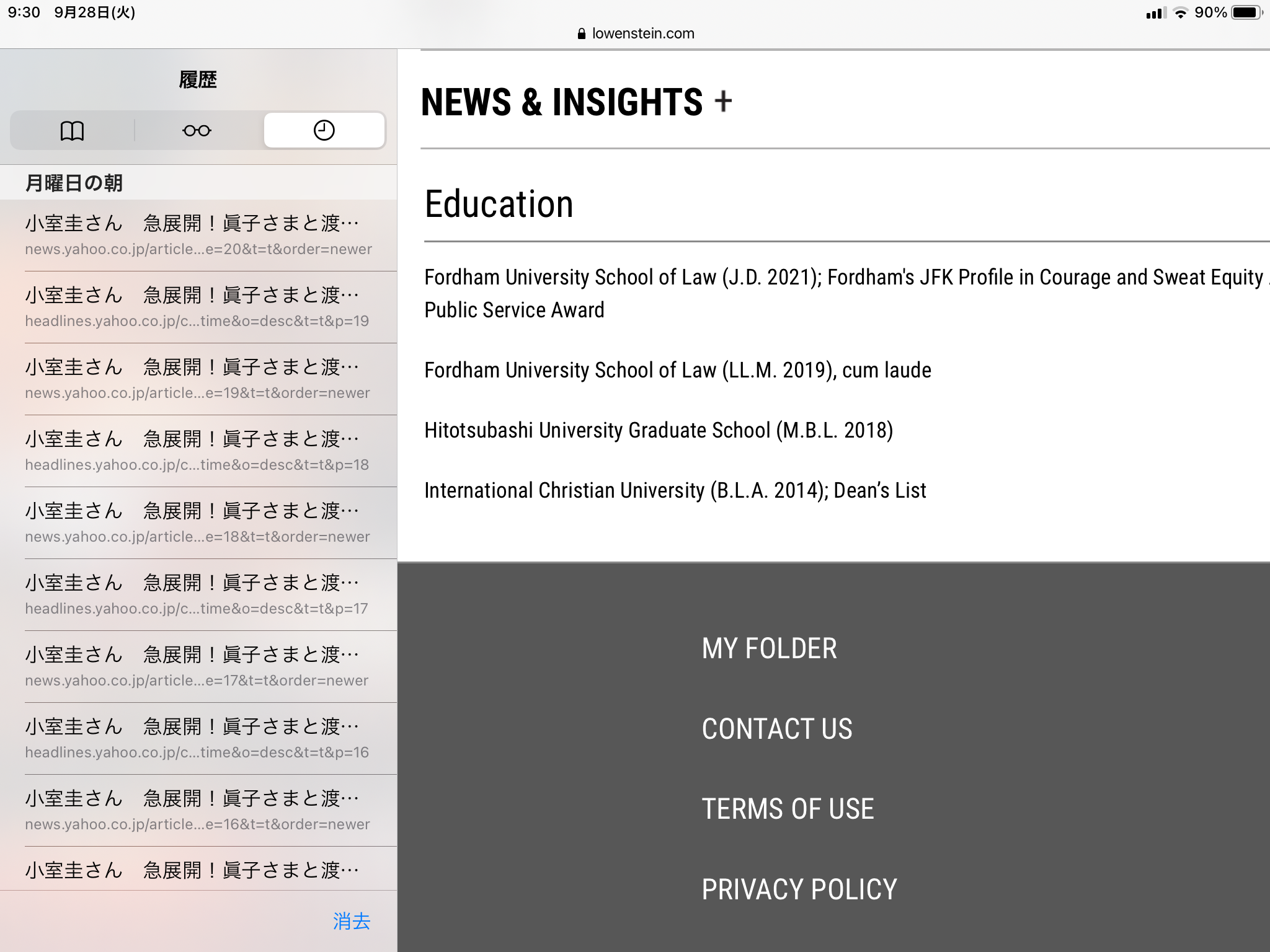Tap the battery icon in status bar
This screenshot has height=952, width=1270.
[1246, 12]
